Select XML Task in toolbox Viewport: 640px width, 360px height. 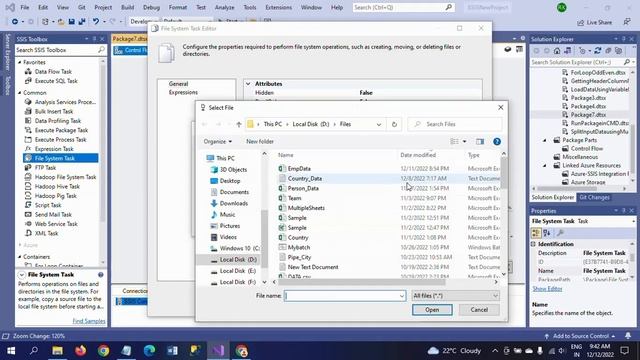tap(46, 233)
